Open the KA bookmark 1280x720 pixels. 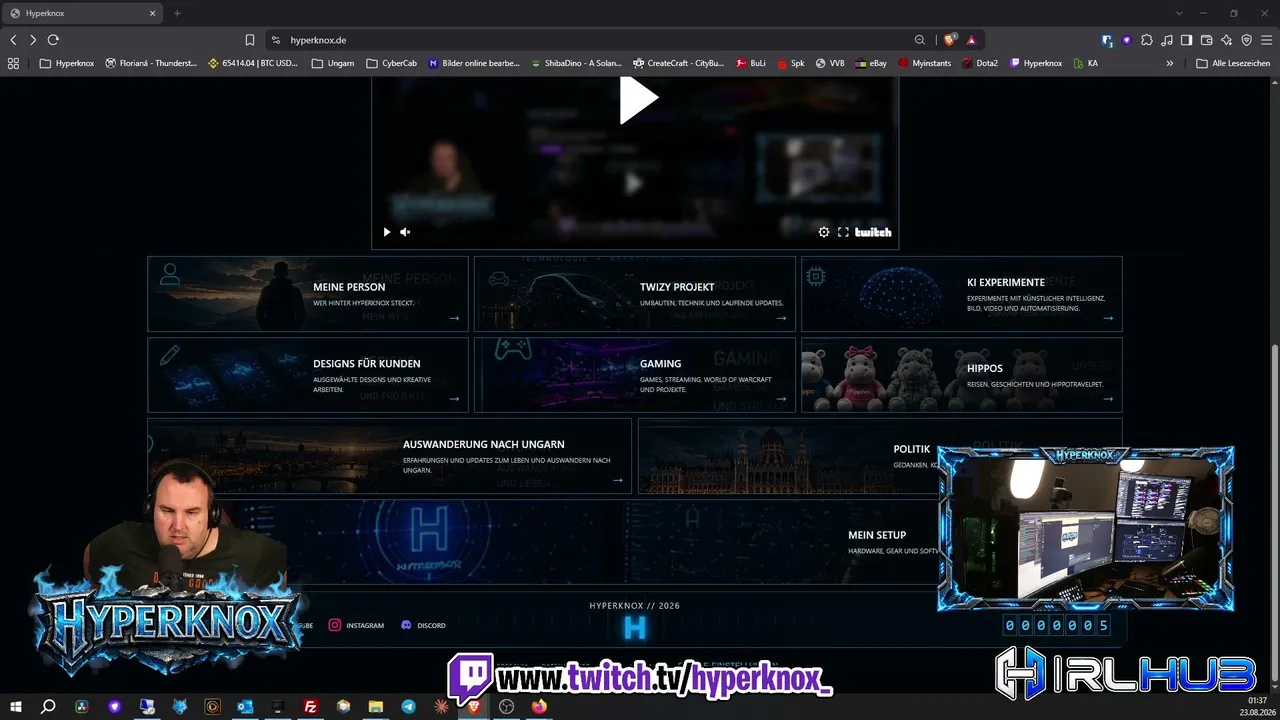[1086, 63]
